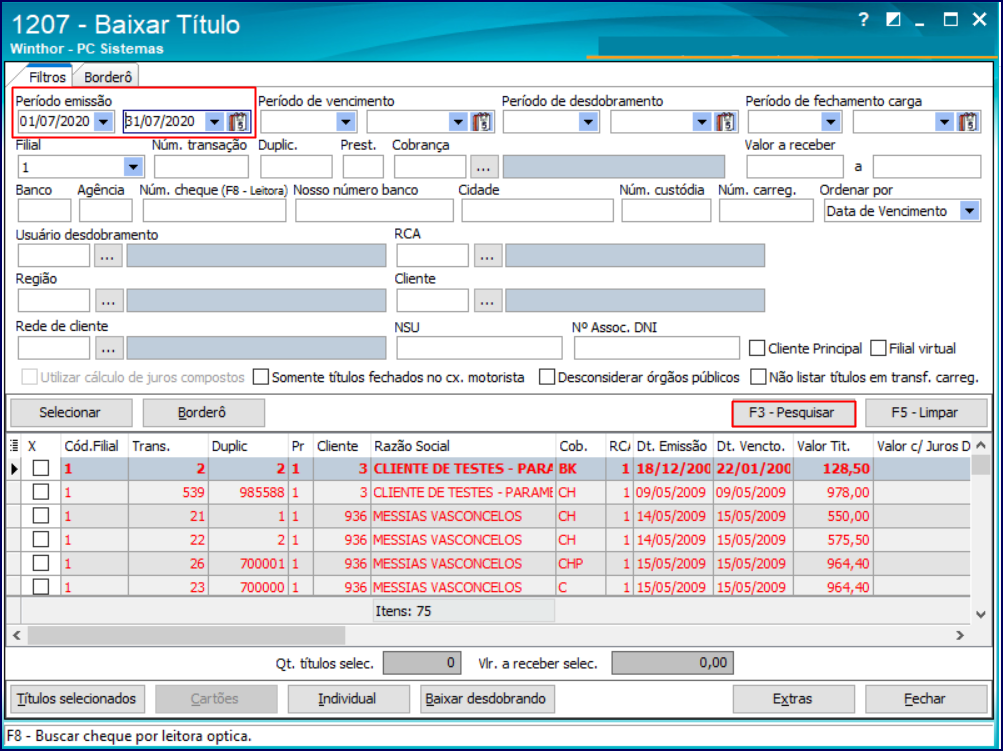Screen dimensions: 1003x751
Task: Click the Selecionar button
Action: 71,413
